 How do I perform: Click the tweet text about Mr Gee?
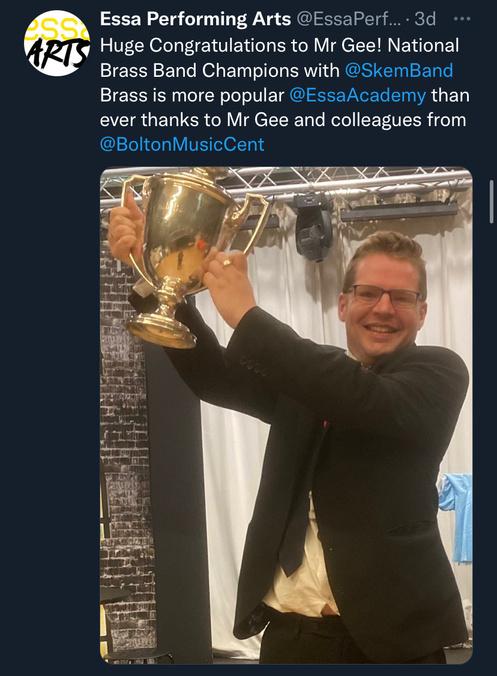[284, 95]
